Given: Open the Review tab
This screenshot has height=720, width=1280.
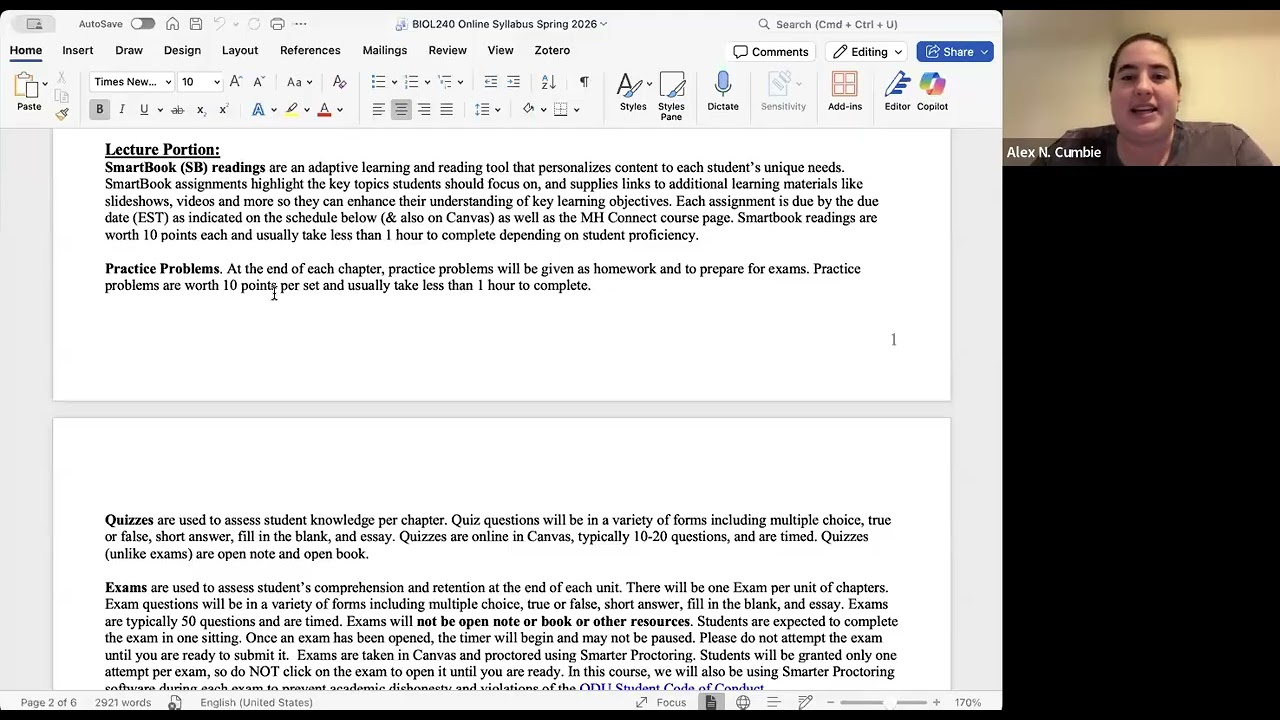Looking at the screenshot, I should [x=448, y=50].
